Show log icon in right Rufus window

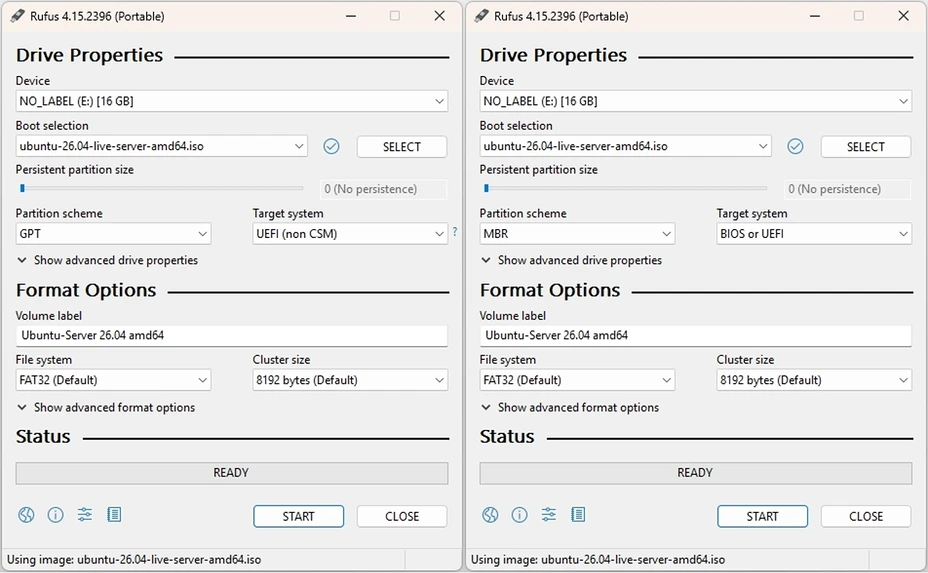pos(578,514)
